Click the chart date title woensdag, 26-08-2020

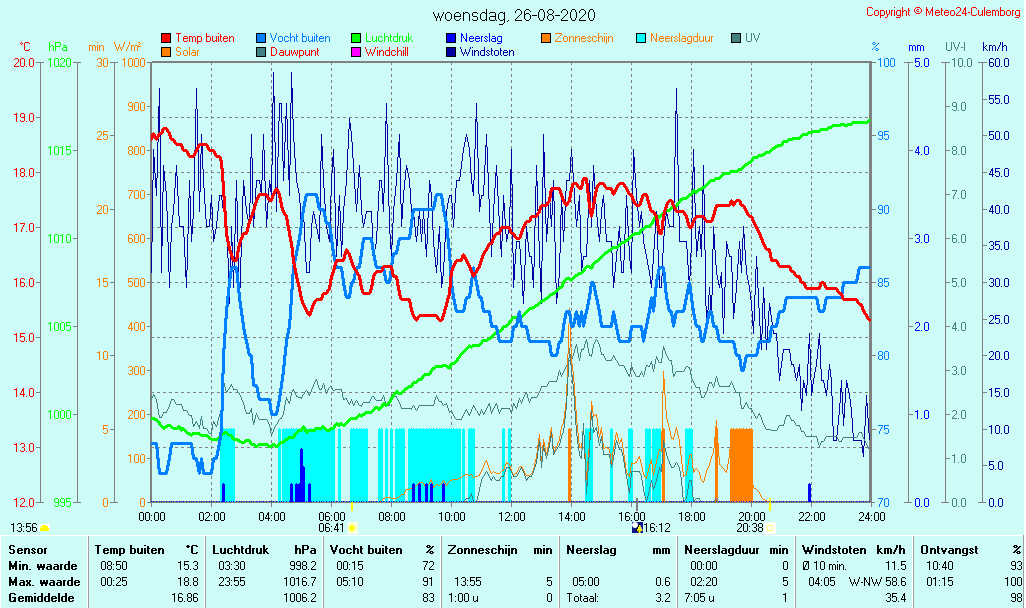click(x=514, y=15)
